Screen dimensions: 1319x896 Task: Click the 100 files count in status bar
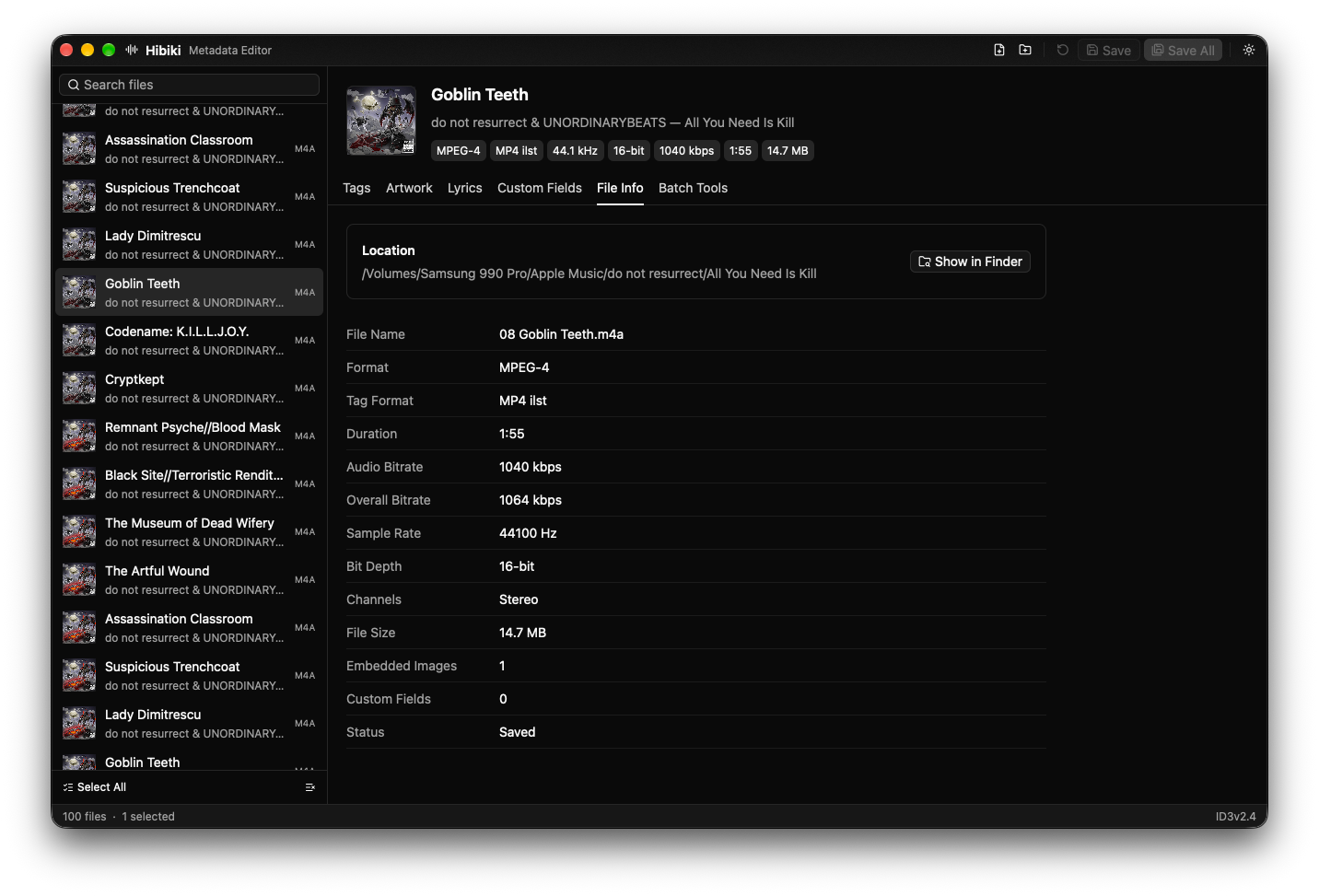pos(85,817)
